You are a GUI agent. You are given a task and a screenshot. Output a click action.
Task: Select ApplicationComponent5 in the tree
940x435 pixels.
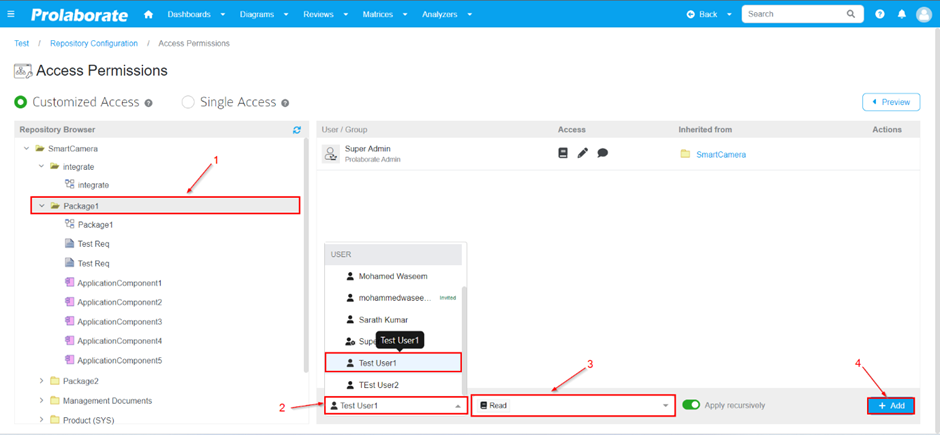[120, 361]
